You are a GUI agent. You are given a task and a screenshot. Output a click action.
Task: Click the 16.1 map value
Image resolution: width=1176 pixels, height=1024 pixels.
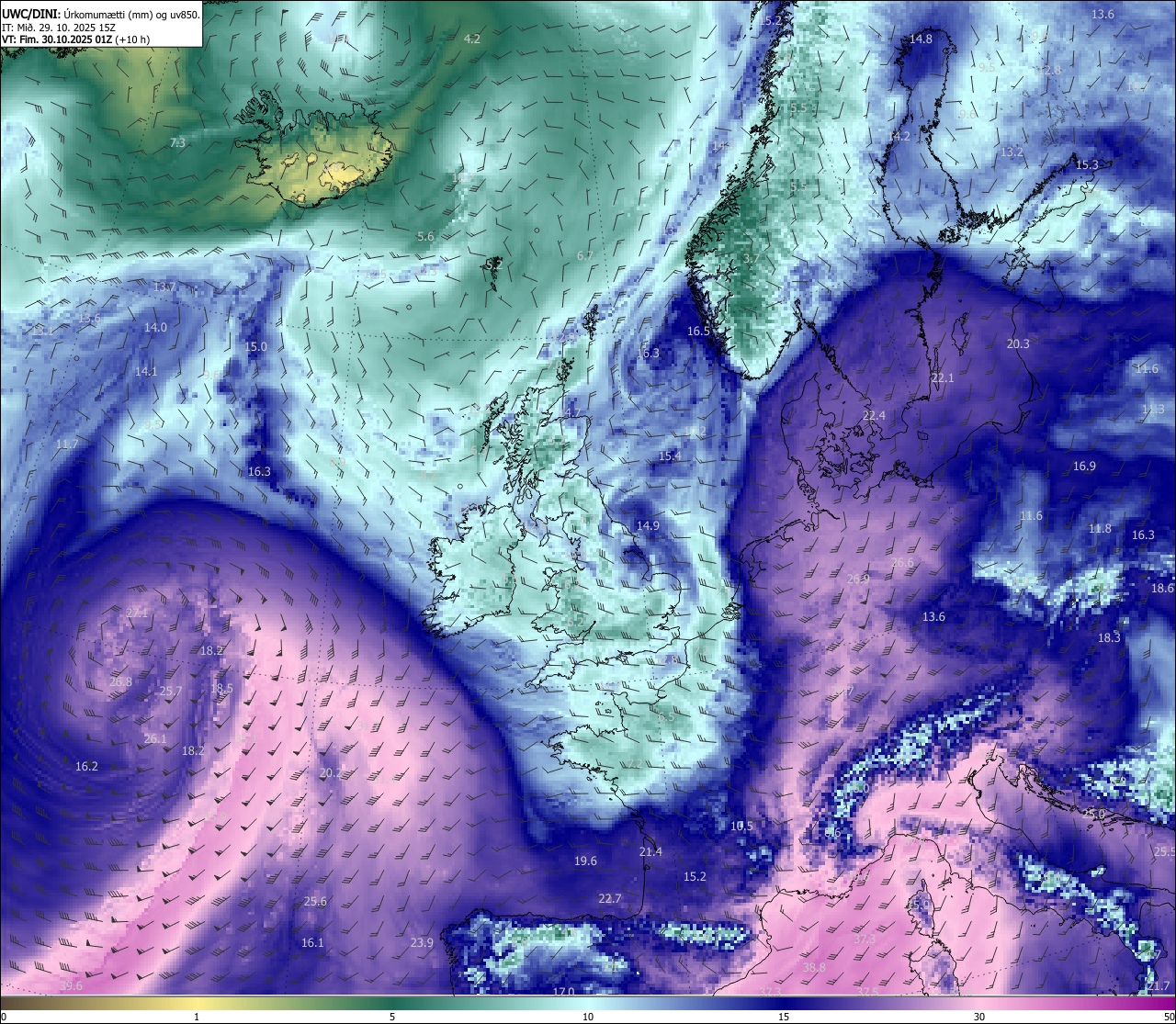312,942
